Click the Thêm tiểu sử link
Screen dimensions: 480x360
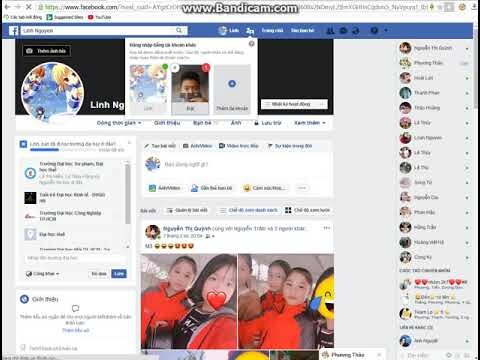pyautogui.click(x=76, y=330)
